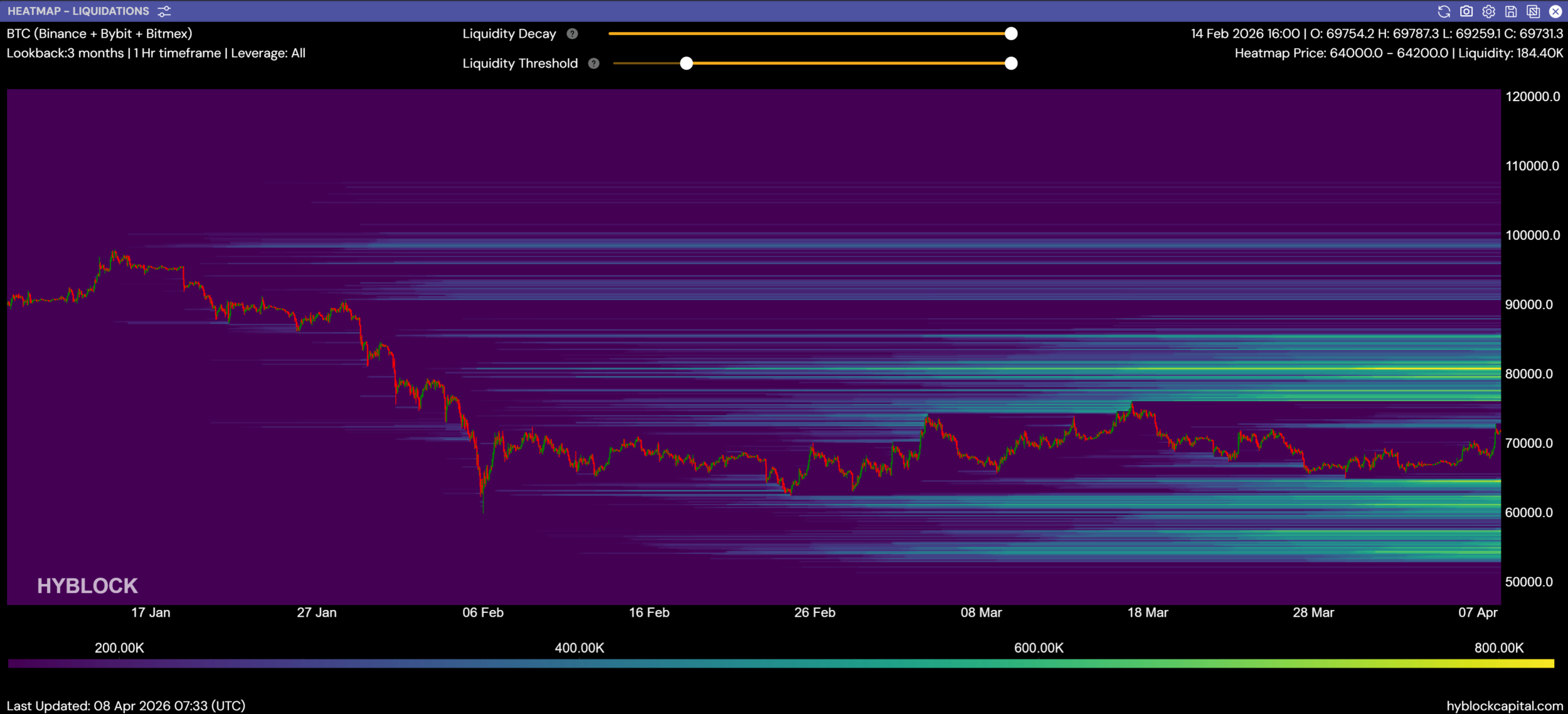Click the right Liquidity Threshold handle
The height and width of the screenshot is (714, 1568).
click(x=1011, y=63)
